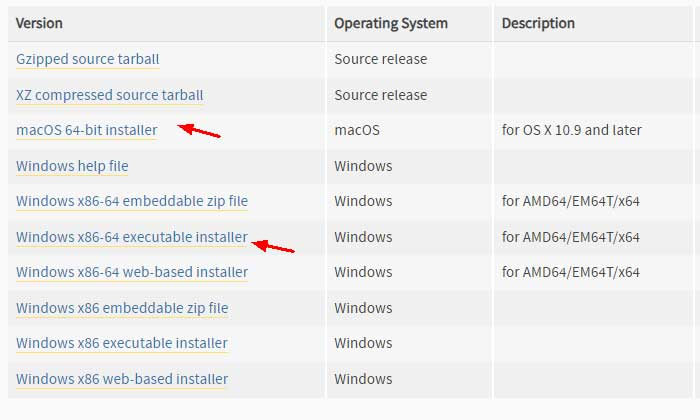
Task: Click Source release in the Gzipped tarball row
Action: (x=381, y=60)
